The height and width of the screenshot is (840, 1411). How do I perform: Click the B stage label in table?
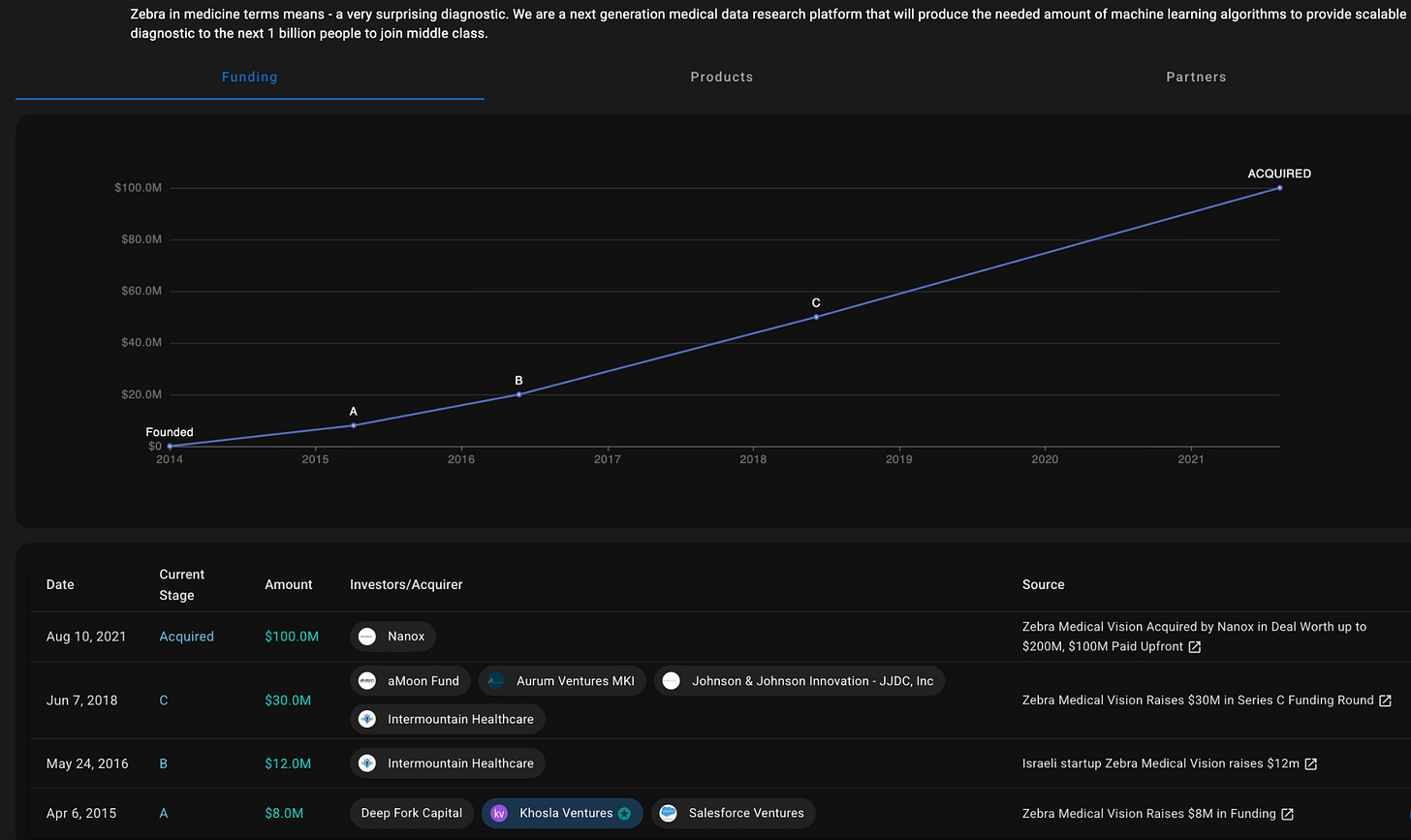(x=164, y=763)
